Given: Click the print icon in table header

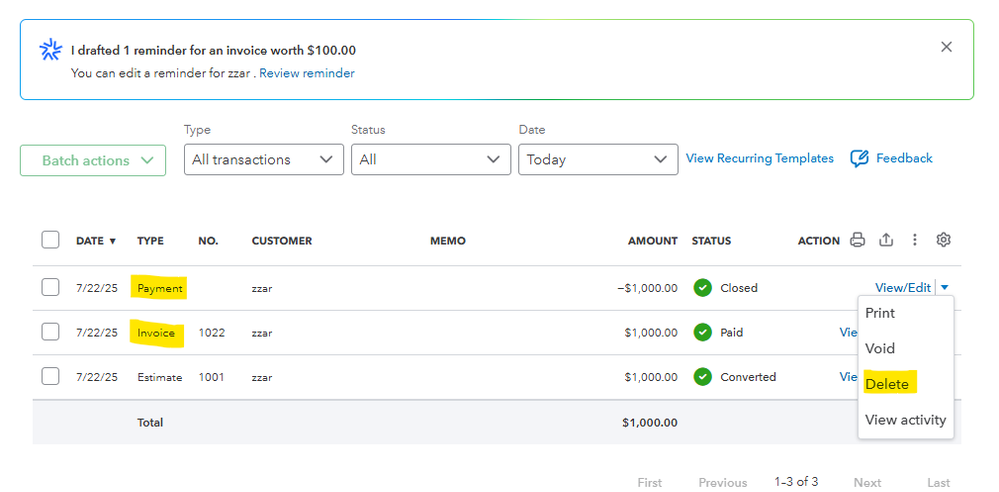Looking at the screenshot, I should point(857,240).
